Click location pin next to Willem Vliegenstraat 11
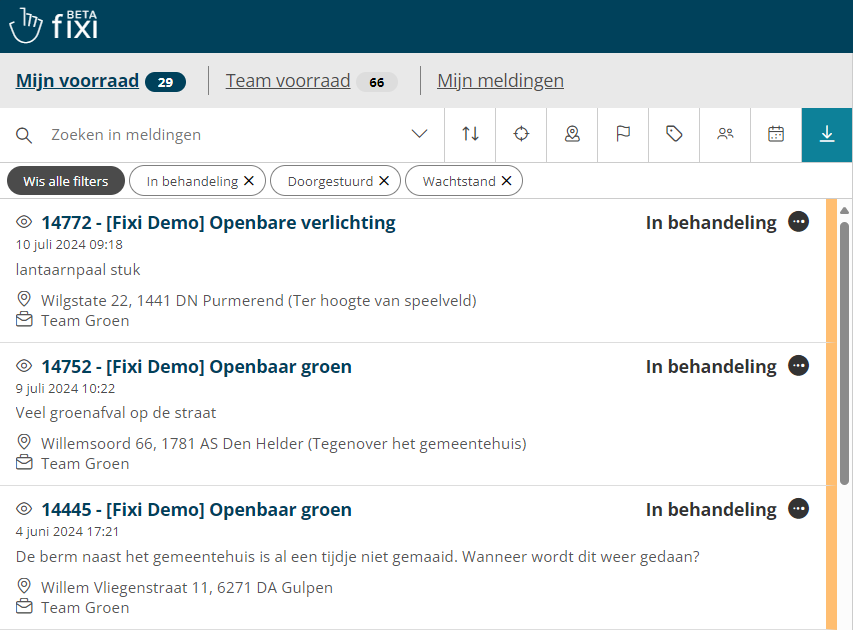Screen dimensions: 853x630 tap(24, 586)
